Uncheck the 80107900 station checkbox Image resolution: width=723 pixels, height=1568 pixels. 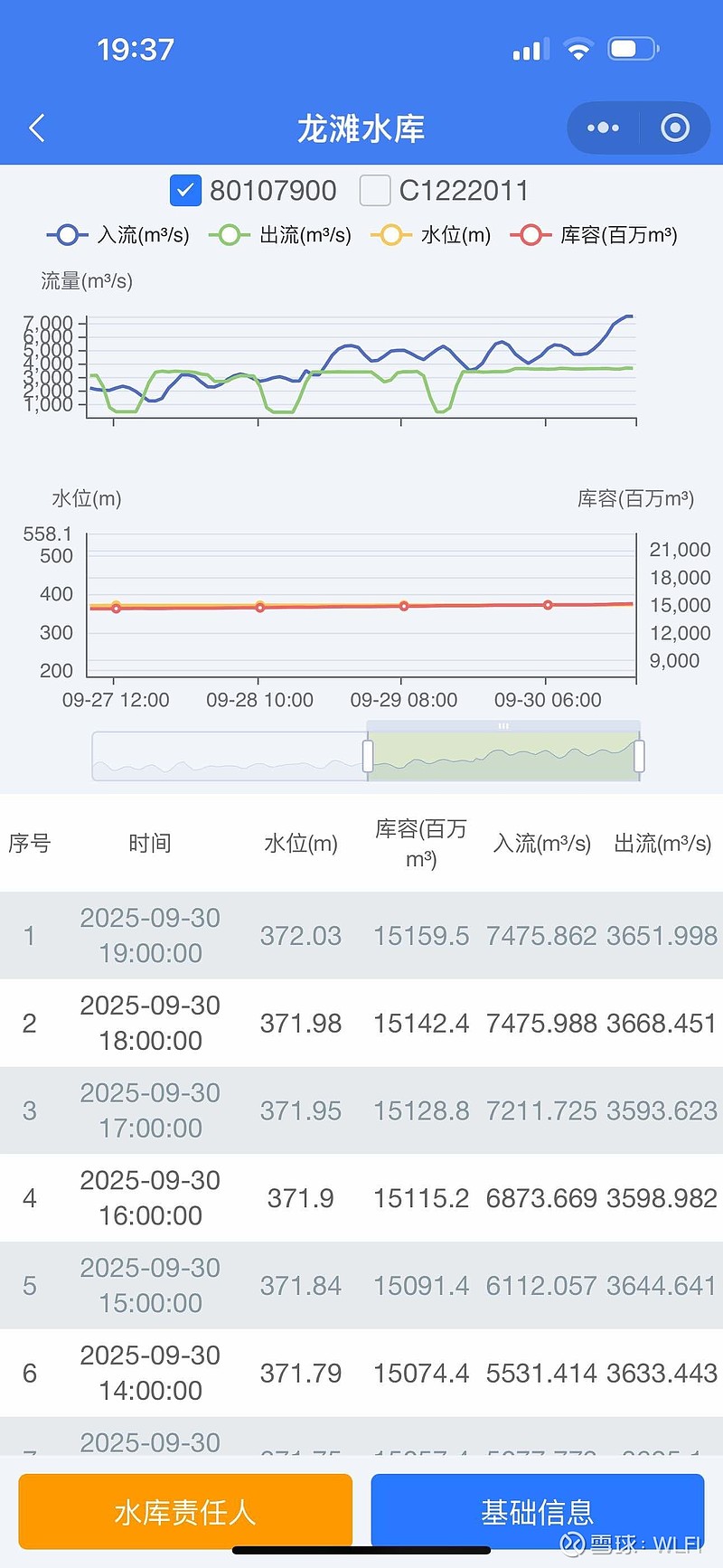(x=185, y=191)
